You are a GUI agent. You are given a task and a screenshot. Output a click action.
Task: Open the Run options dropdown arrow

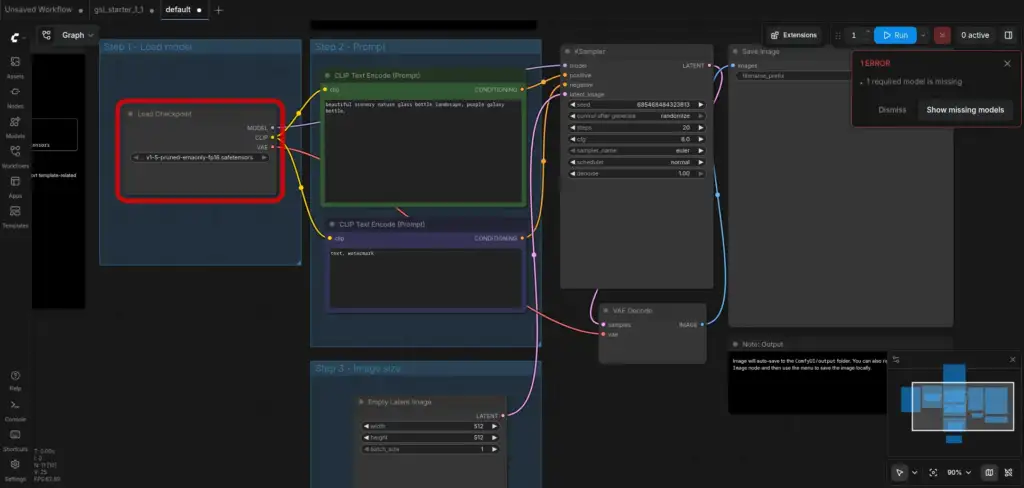coord(923,35)
